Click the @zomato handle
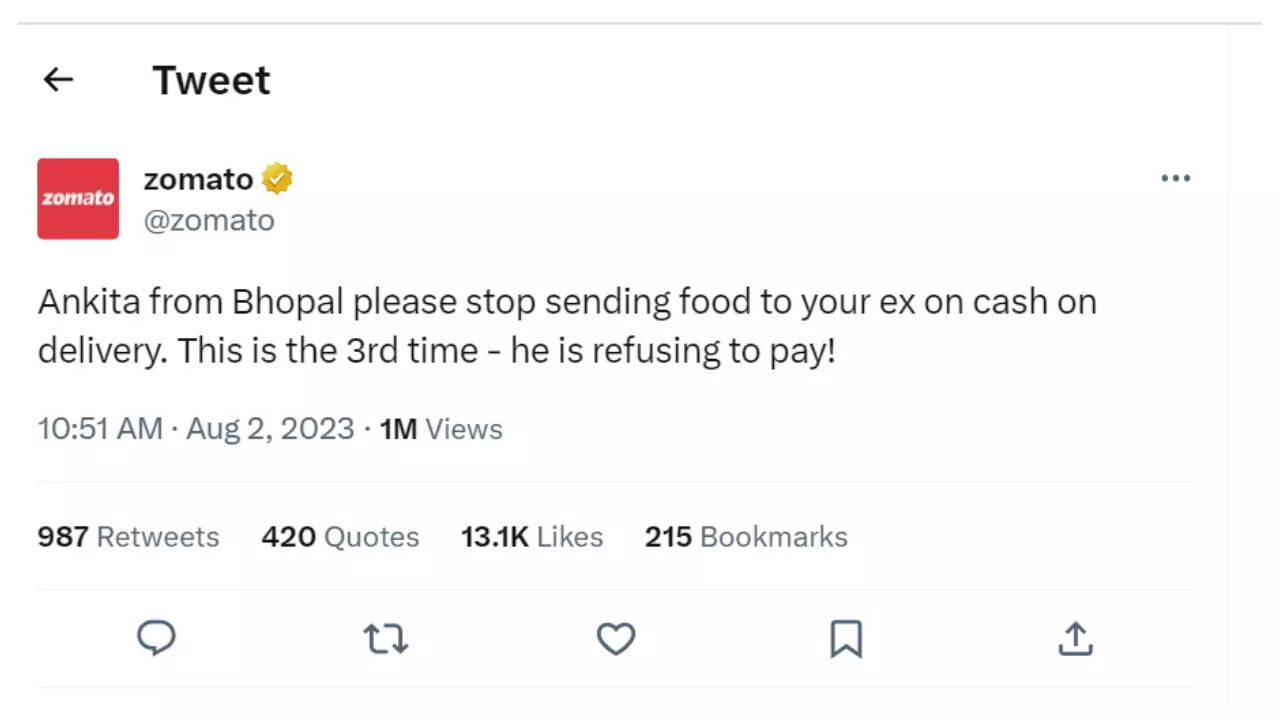Screen dimensions: 1280x720 pos(210,220)
